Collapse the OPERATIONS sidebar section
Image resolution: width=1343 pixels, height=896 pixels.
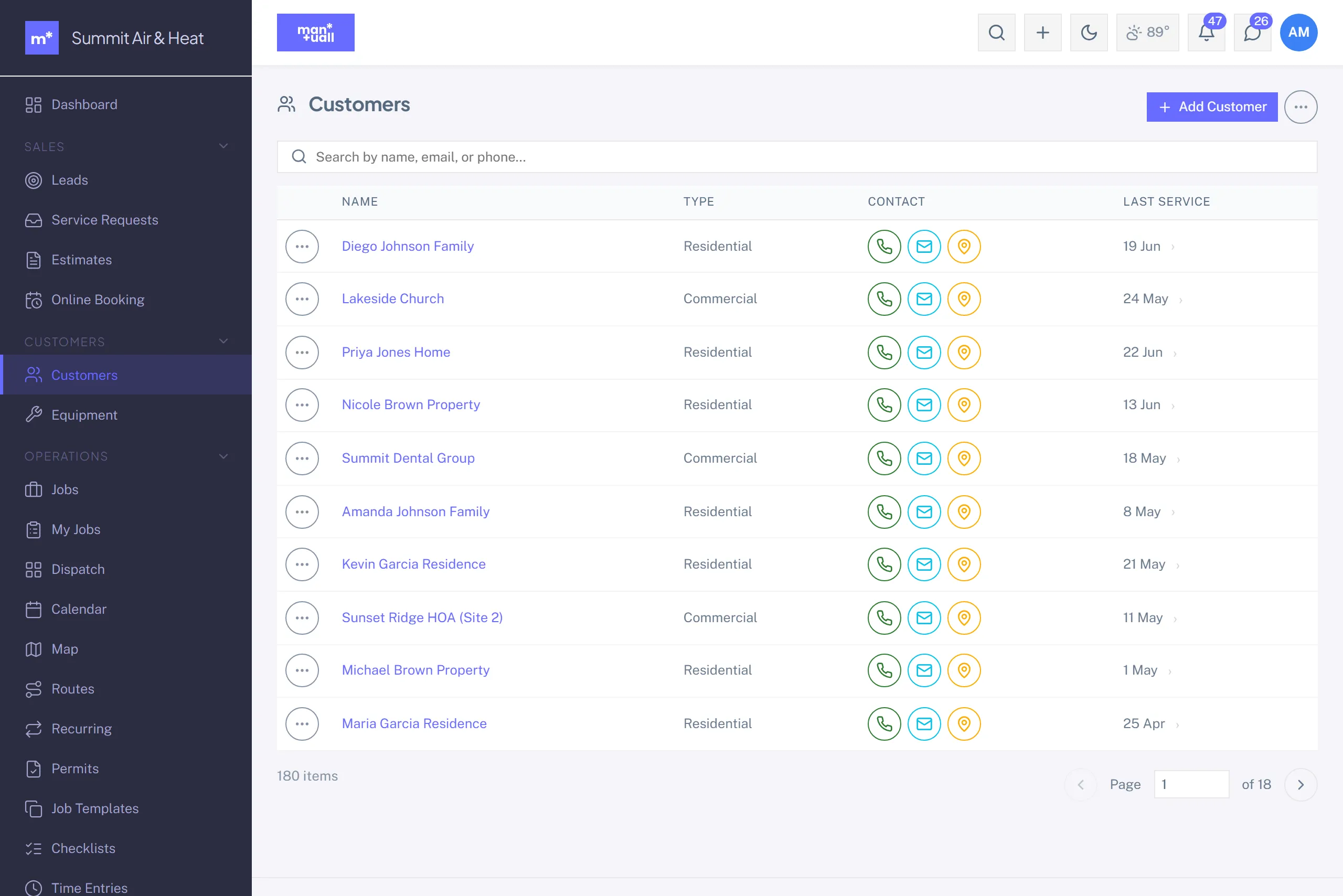click(223, 456)
